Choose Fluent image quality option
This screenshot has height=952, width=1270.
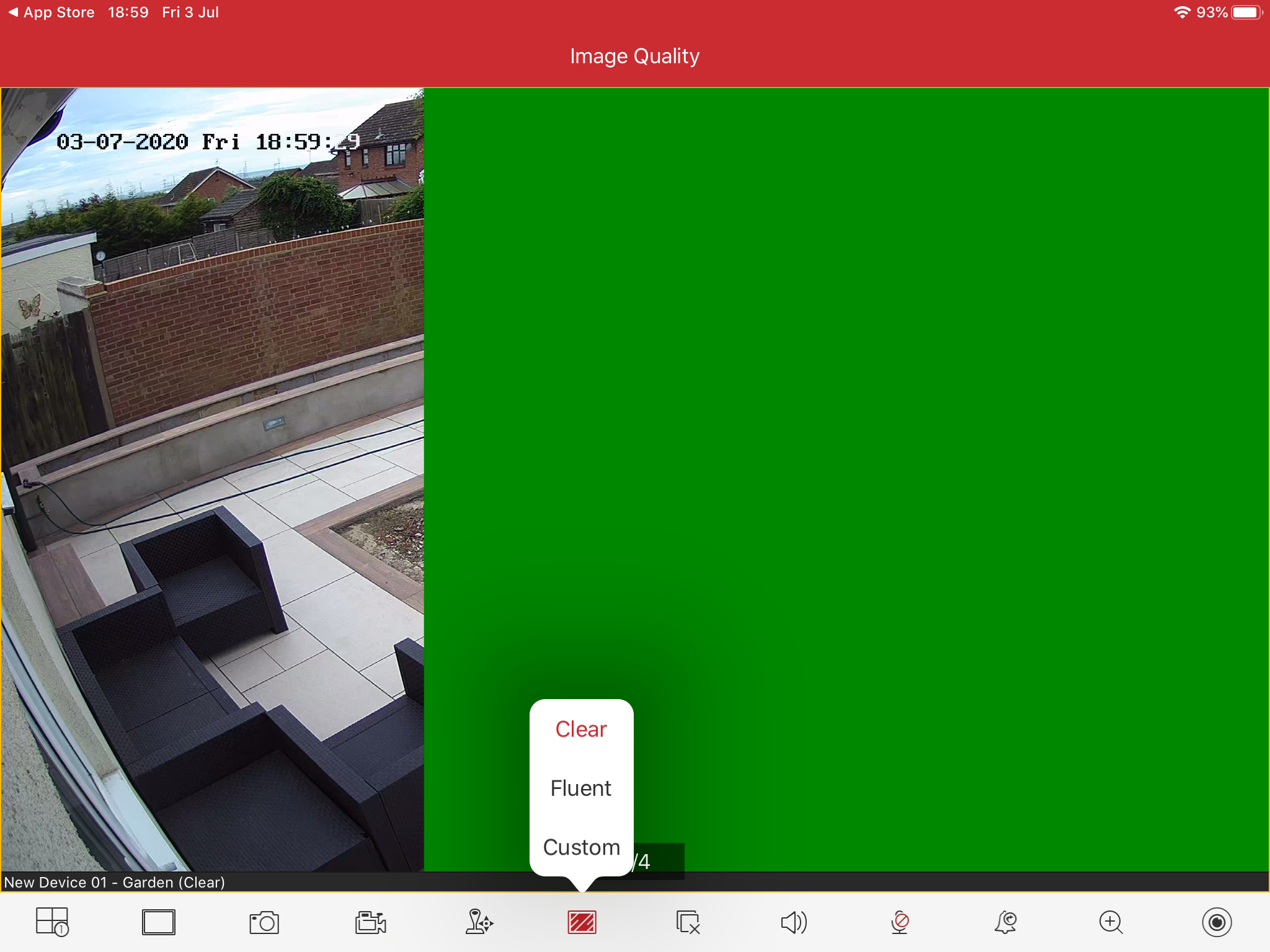click(x=581, y=788)
